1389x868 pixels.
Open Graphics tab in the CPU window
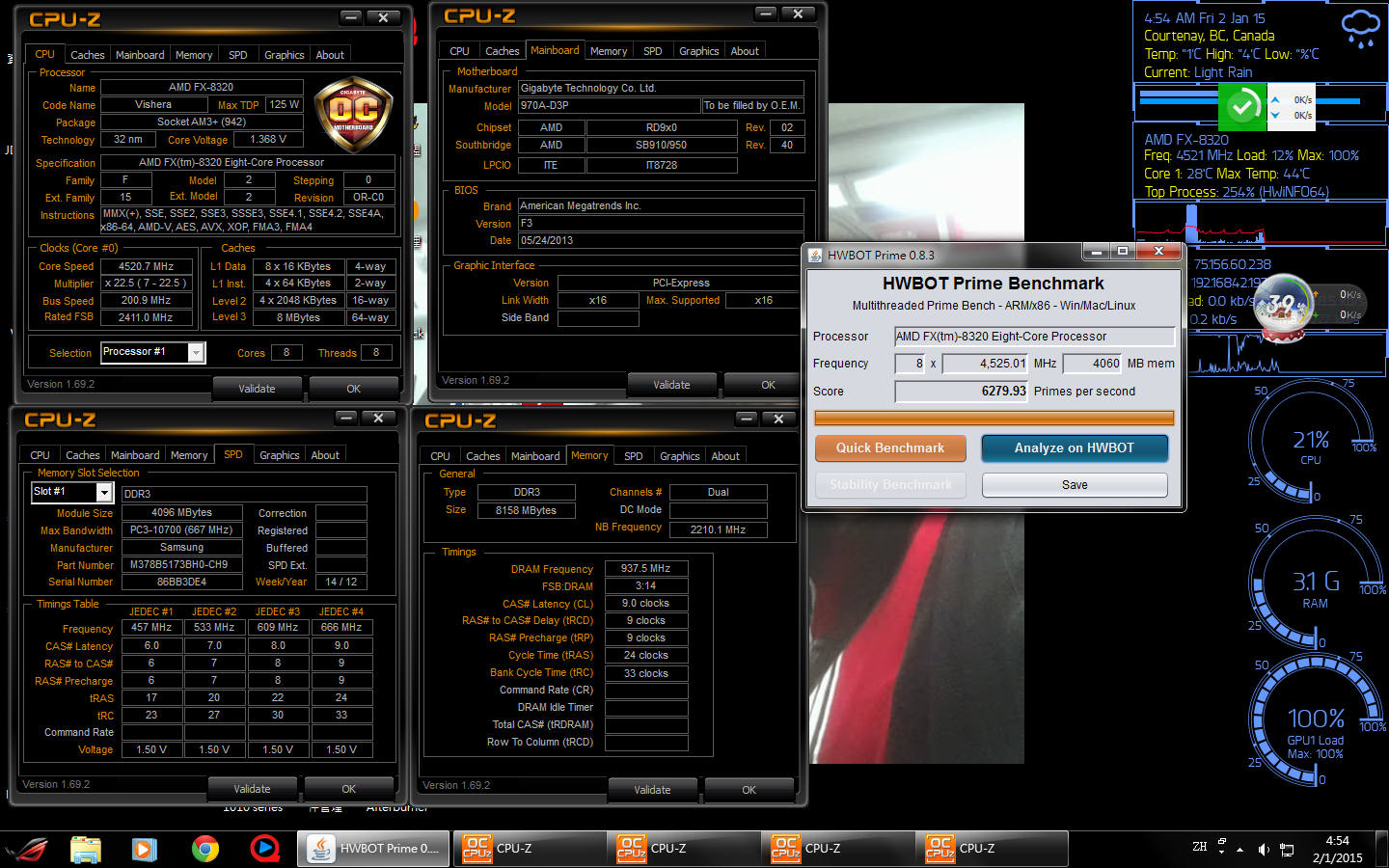pyautogui.click(x=284, y=55)
